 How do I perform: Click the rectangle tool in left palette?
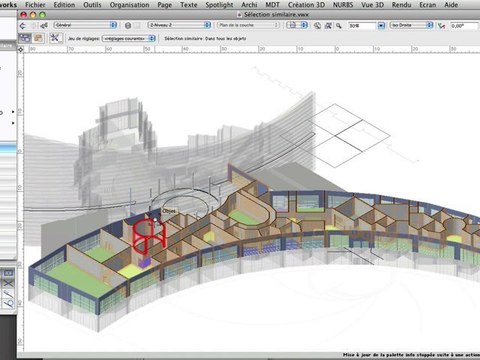8,273
